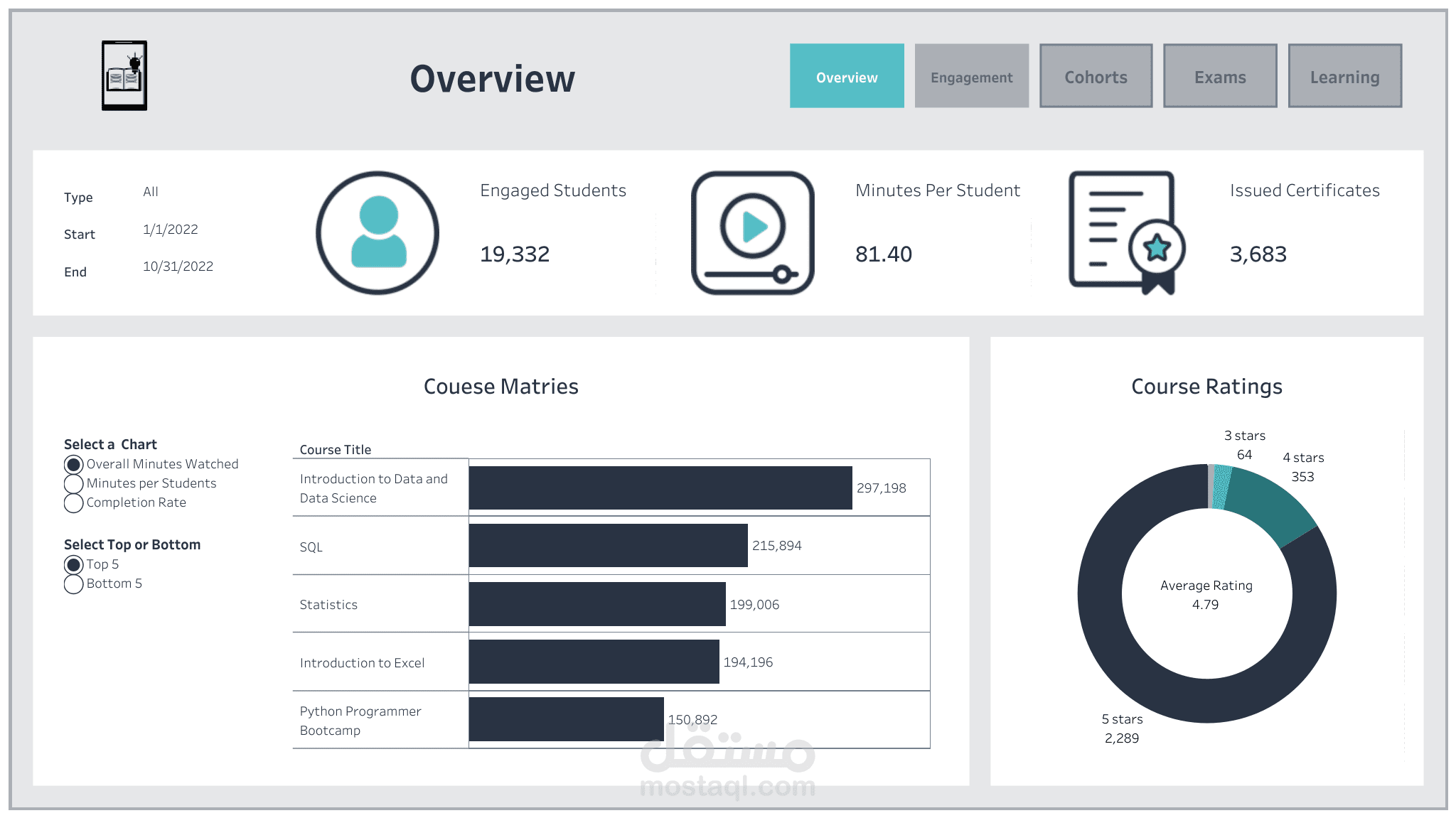Click the Python Programmer Bootcamp bar
The width and height of the screenshot is (1456, 818).
tap(567, 719)
